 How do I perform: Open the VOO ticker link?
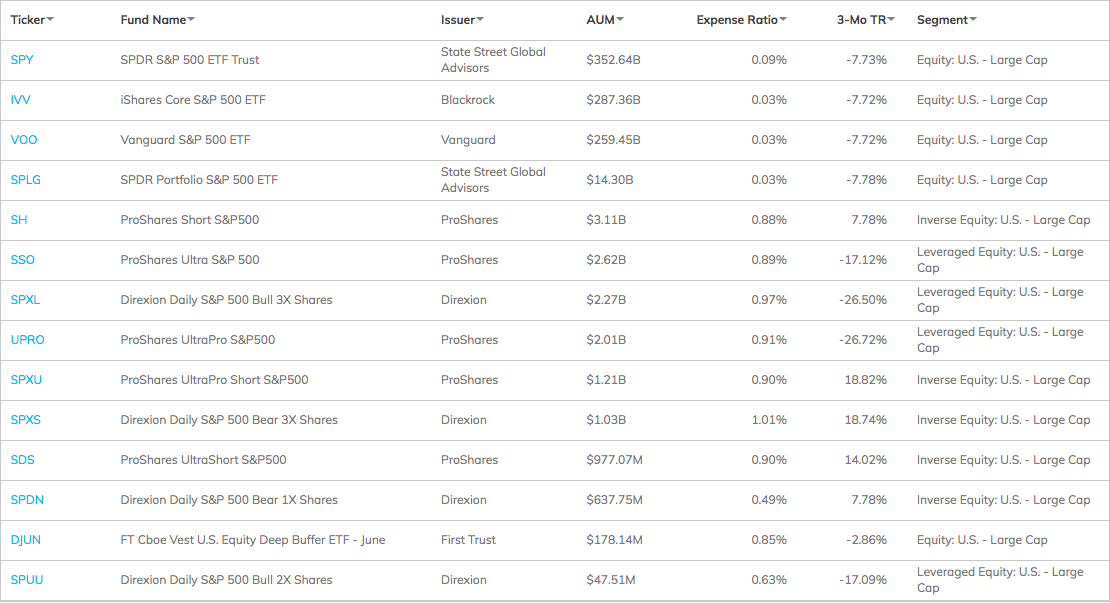click(24, 140)
